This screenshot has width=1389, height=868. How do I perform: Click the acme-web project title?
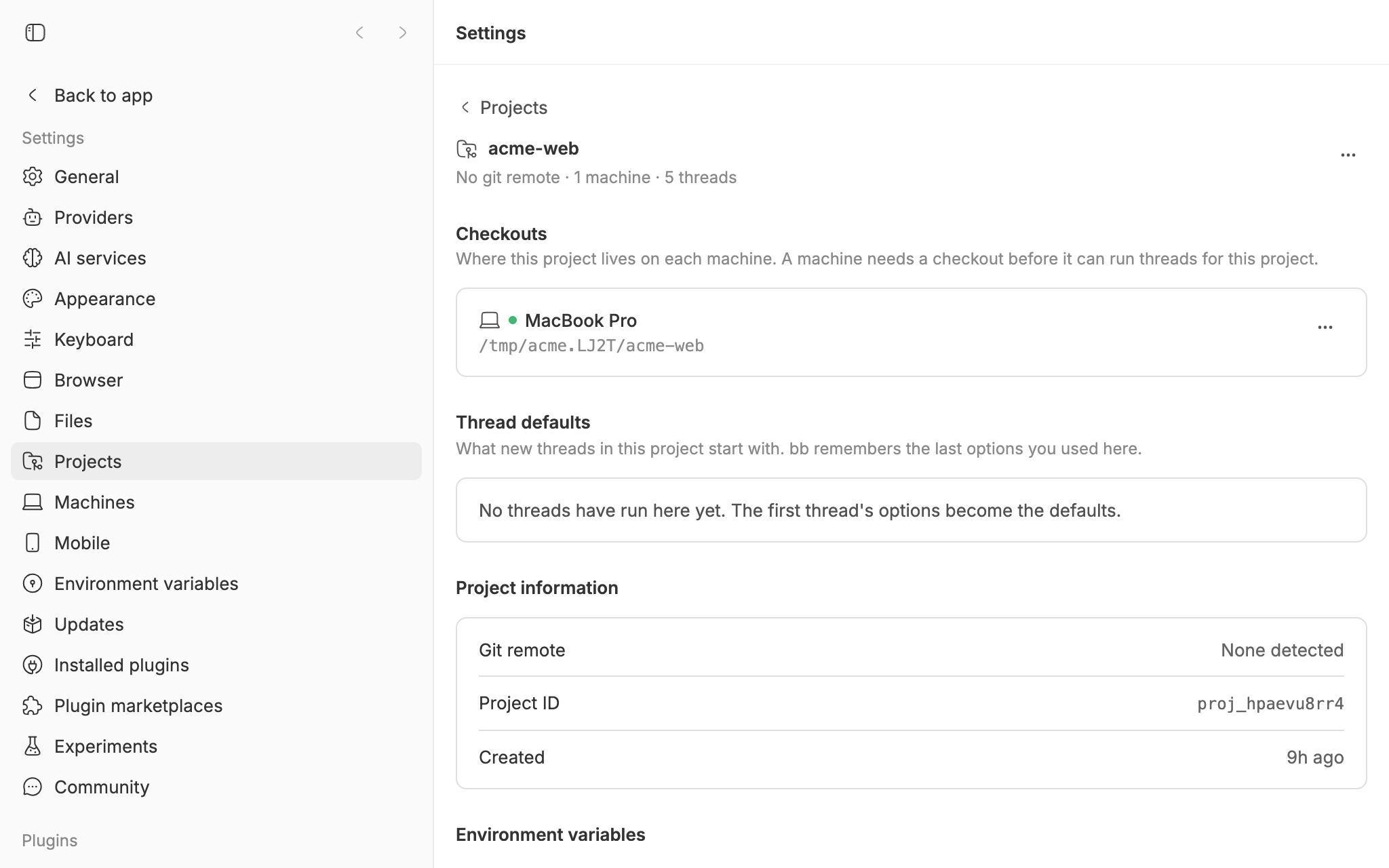(533, 149)
